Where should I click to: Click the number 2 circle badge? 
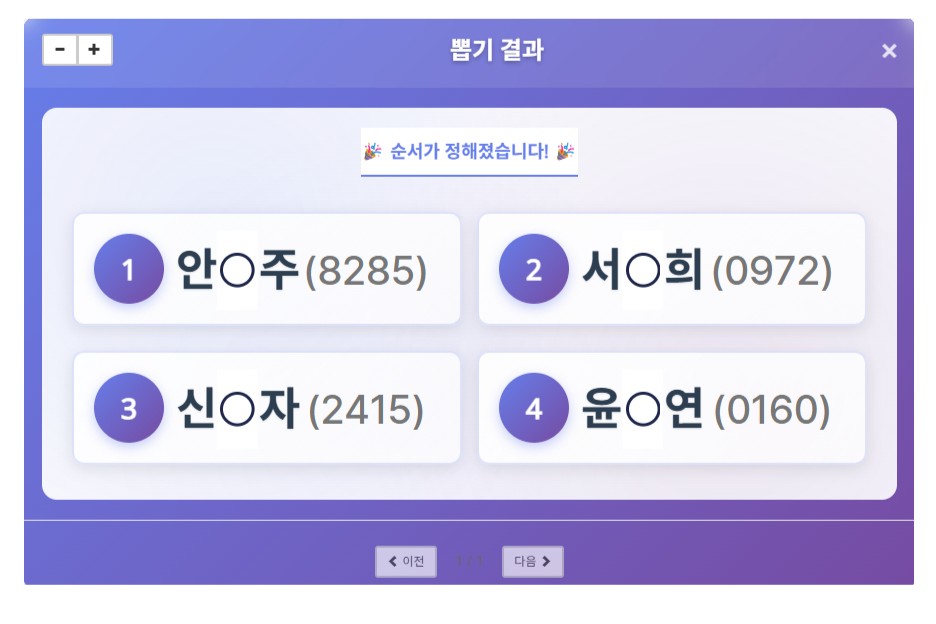point(533,269)
